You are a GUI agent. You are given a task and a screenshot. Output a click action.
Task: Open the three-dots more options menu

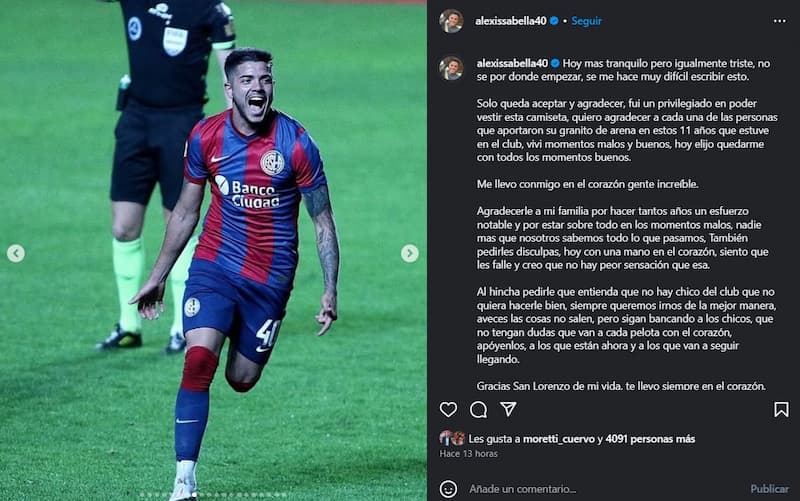point(780,21)
